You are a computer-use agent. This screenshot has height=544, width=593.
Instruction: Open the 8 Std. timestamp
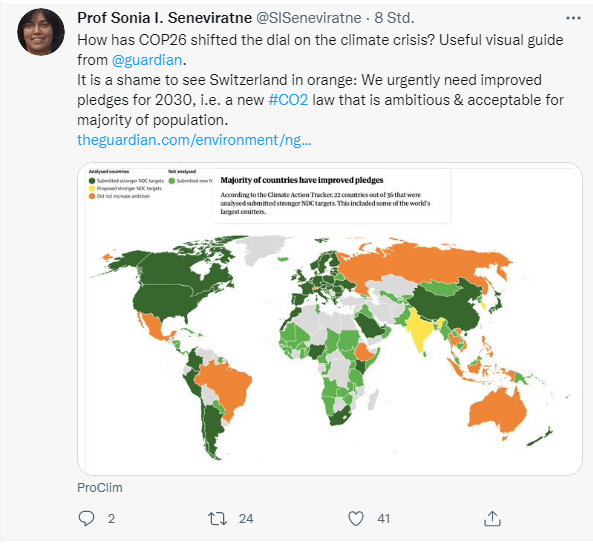[394, 18]
